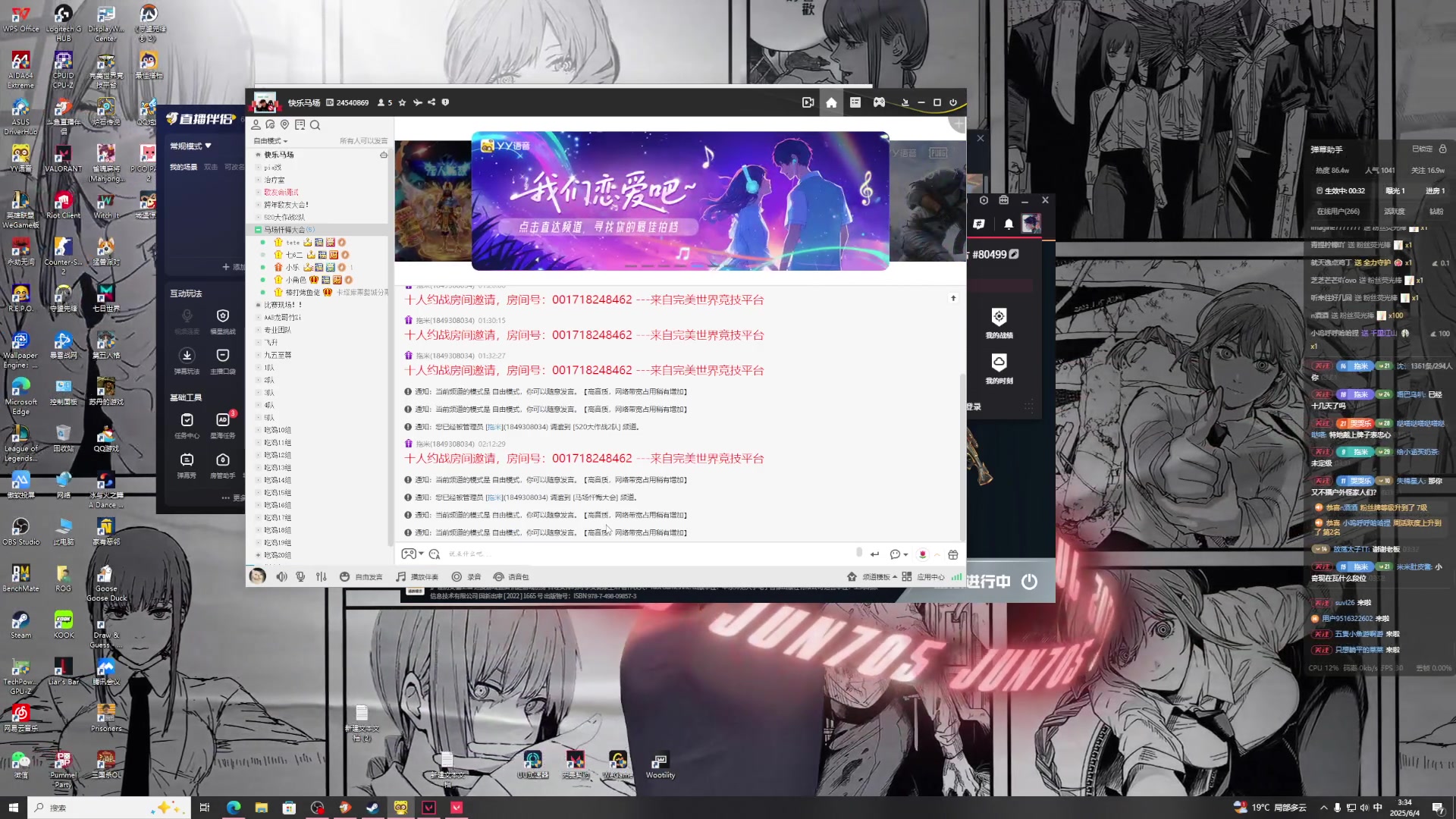Open 模量挑战 in interactive play section
Viewport: 1456px width, 819px height.
(x=222, y=321)
